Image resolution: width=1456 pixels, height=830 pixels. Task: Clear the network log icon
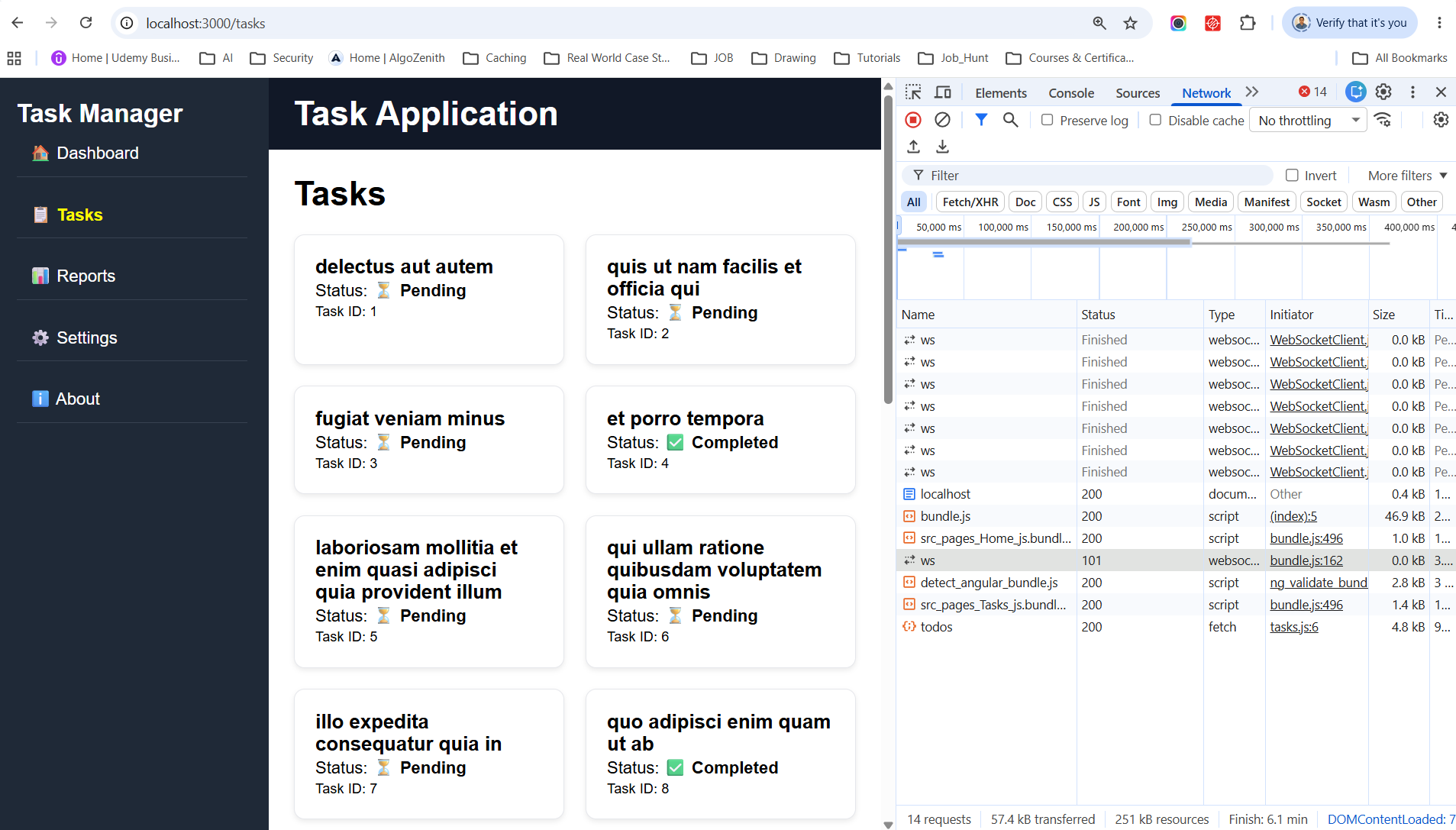943,120
